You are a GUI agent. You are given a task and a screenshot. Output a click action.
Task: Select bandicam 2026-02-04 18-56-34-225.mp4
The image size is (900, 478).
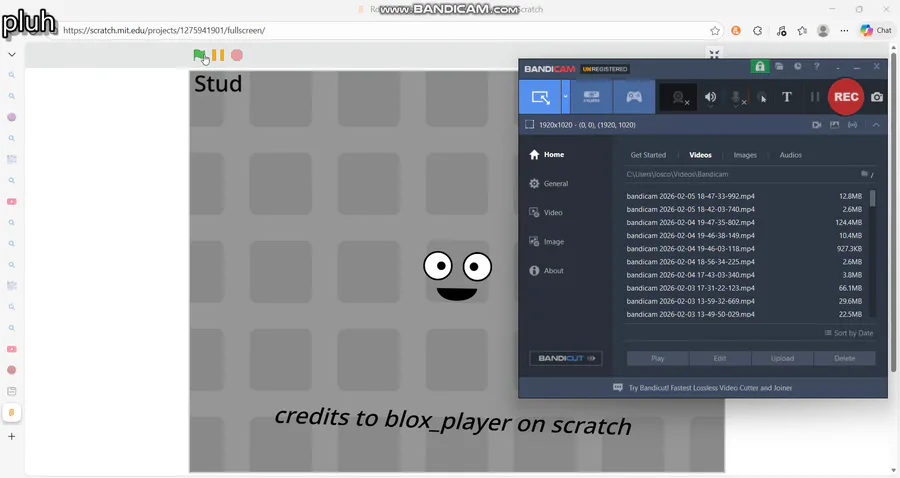click(744, 262)
